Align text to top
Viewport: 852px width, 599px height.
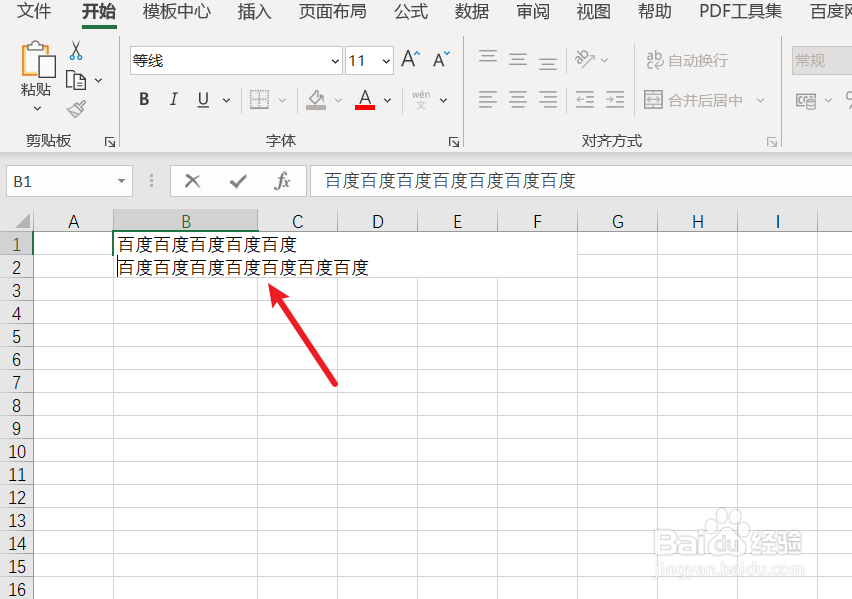pyautogui.click(x=488, y=59)
